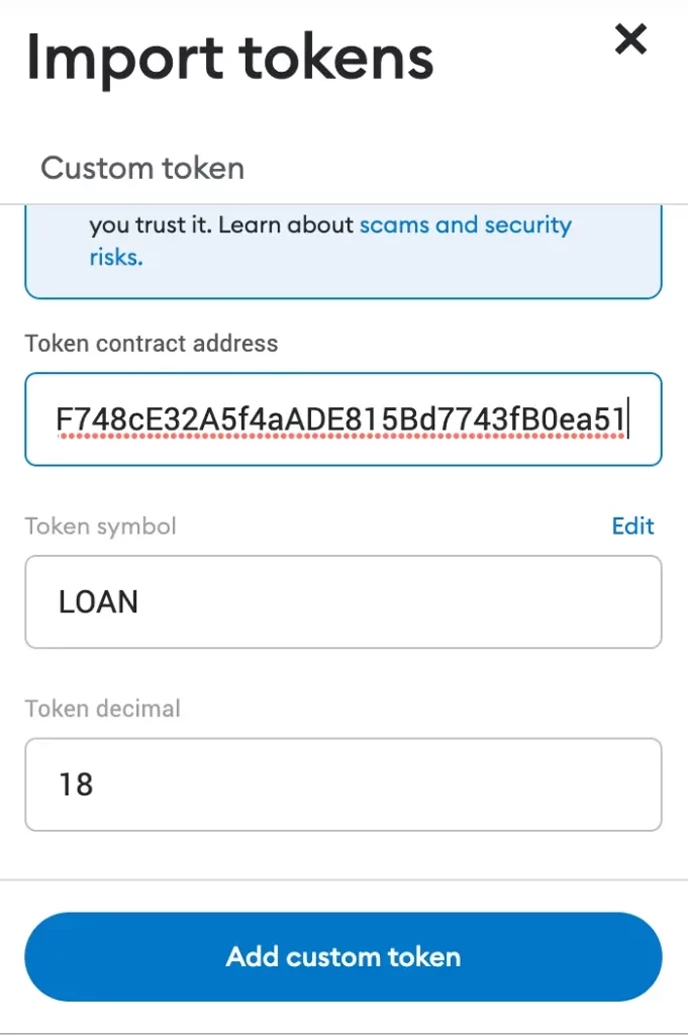Viewport: 688px width, 1035px height.
Task: Open the scams and security link
Action: coord(465,224)
